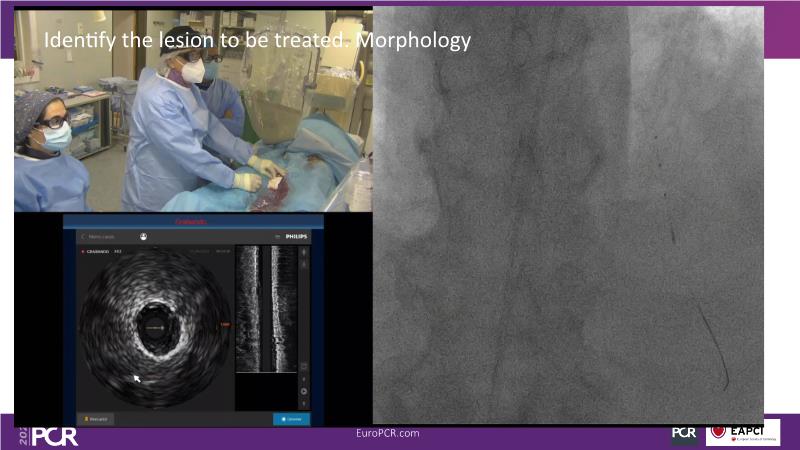Click the small icon below the play button
This screenshot has height=450, width=800.
304,404
